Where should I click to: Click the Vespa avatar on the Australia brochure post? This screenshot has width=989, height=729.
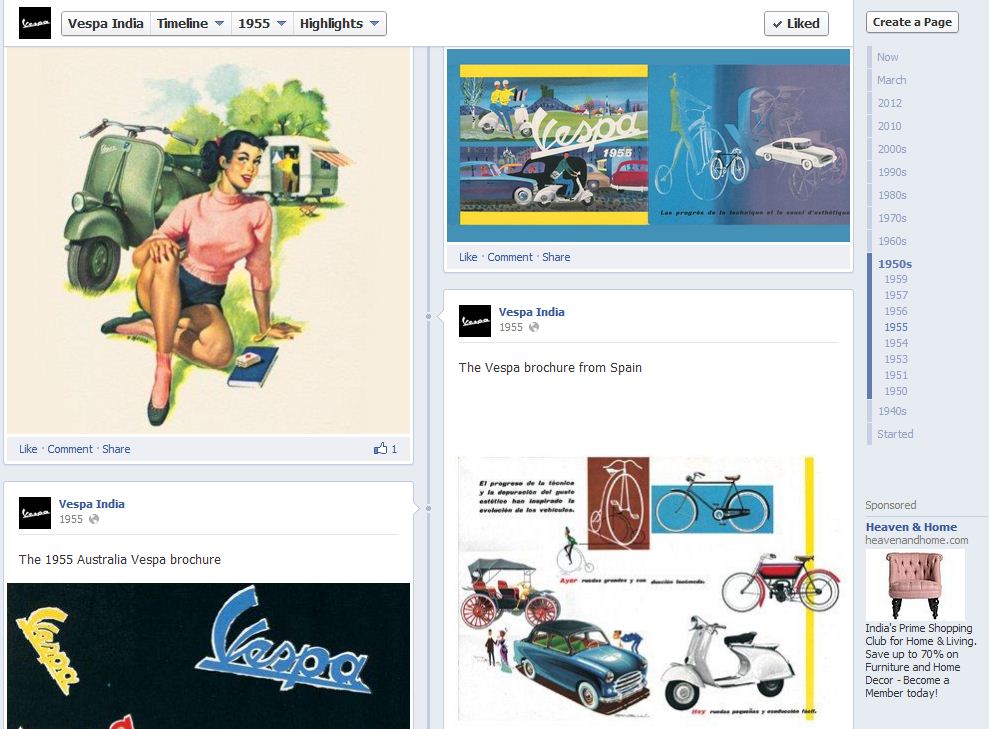pyautogui.click(x=35, y=513)
